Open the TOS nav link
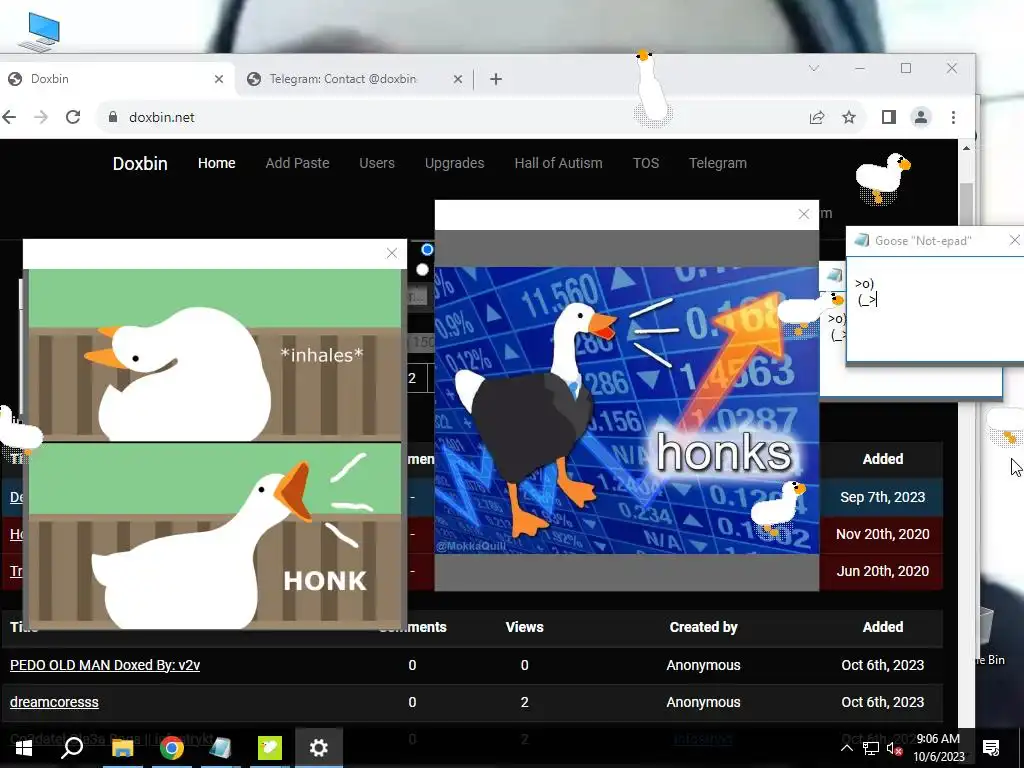This screenshot has height=768, width=1024. (x=646, y=163)
